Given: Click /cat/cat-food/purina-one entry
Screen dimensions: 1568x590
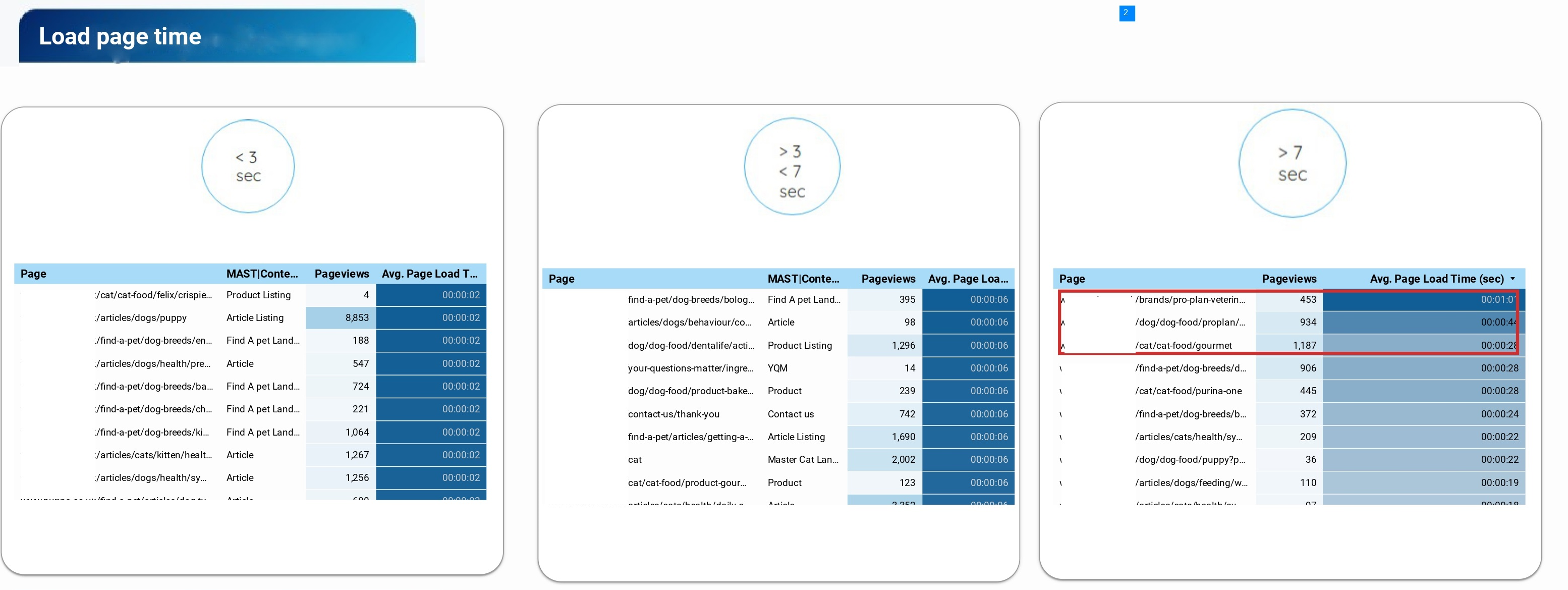Looking at the screenshot, I should point(1188,391).
